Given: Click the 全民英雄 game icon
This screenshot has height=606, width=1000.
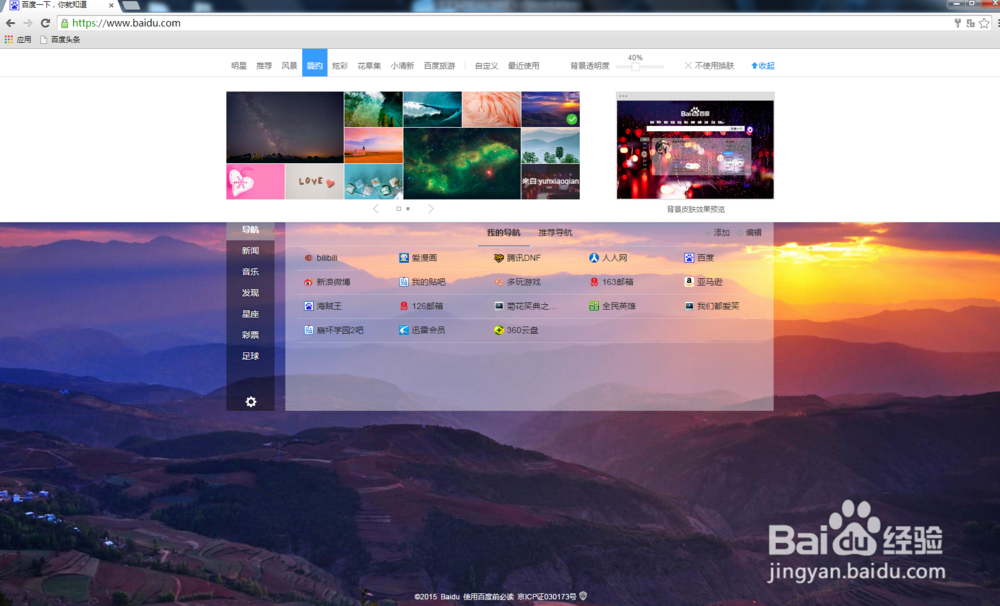Looking at the screenshot, I should pos(594,306).
